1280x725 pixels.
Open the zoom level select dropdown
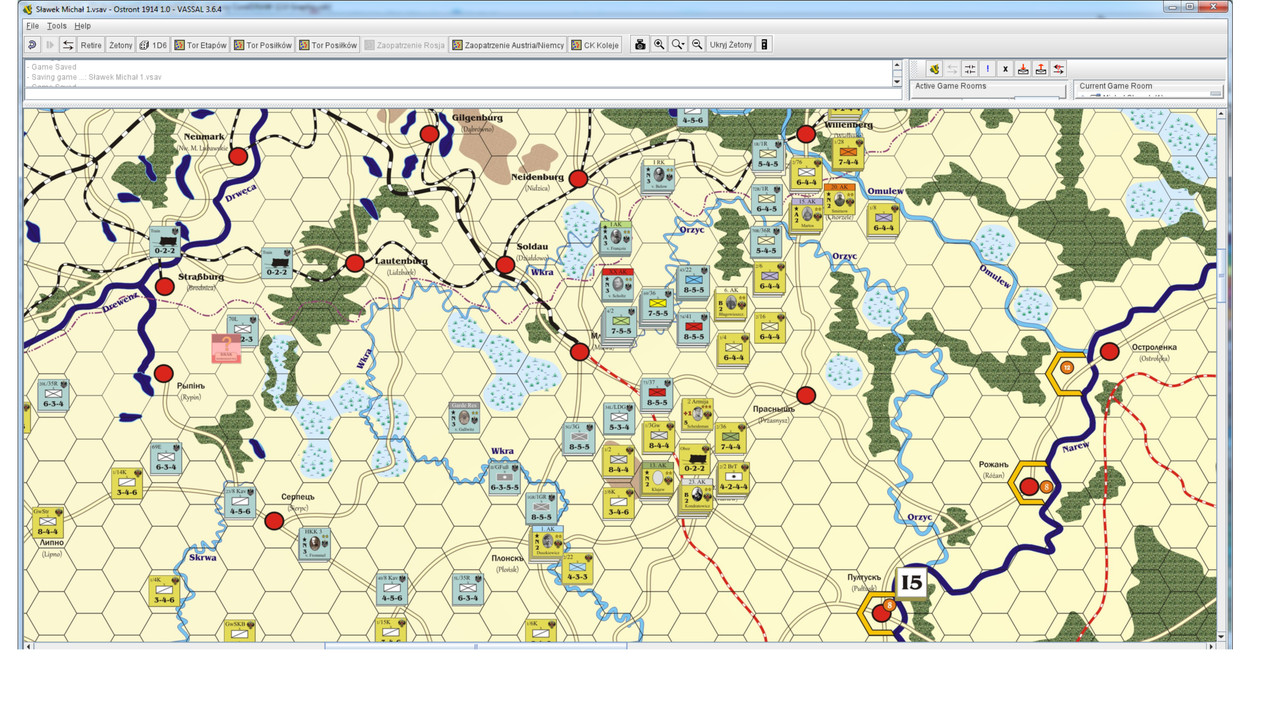pyautogui.click(x=678, y=45)
